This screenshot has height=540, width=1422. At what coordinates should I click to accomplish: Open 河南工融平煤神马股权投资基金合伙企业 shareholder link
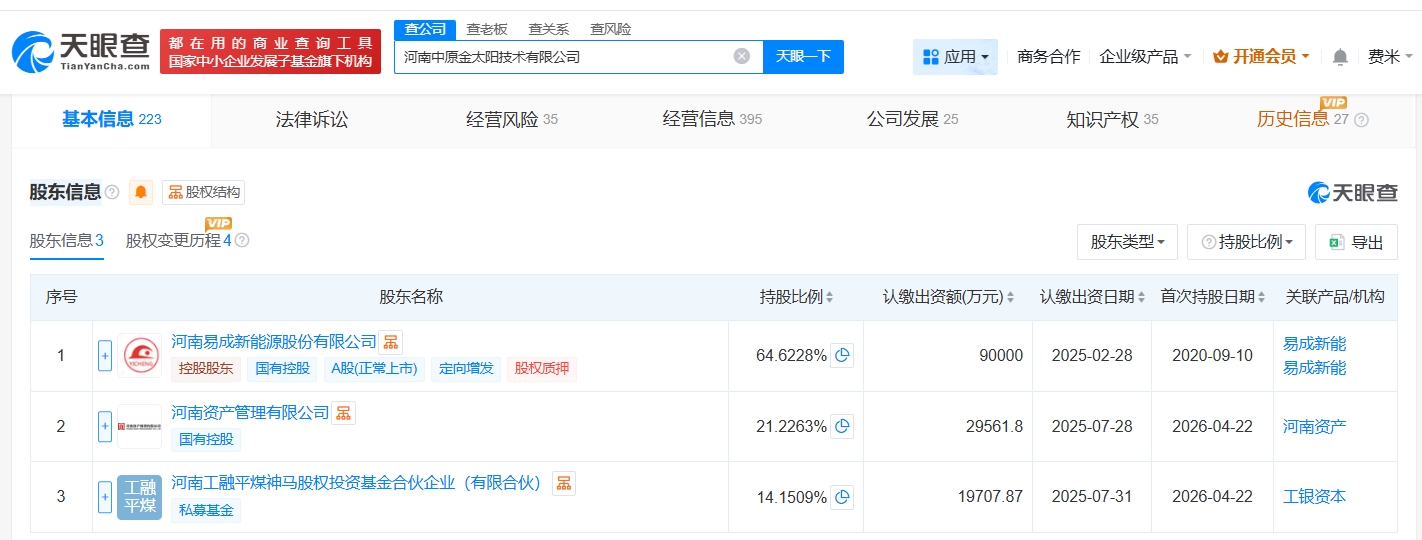click(x=356, y=483)
